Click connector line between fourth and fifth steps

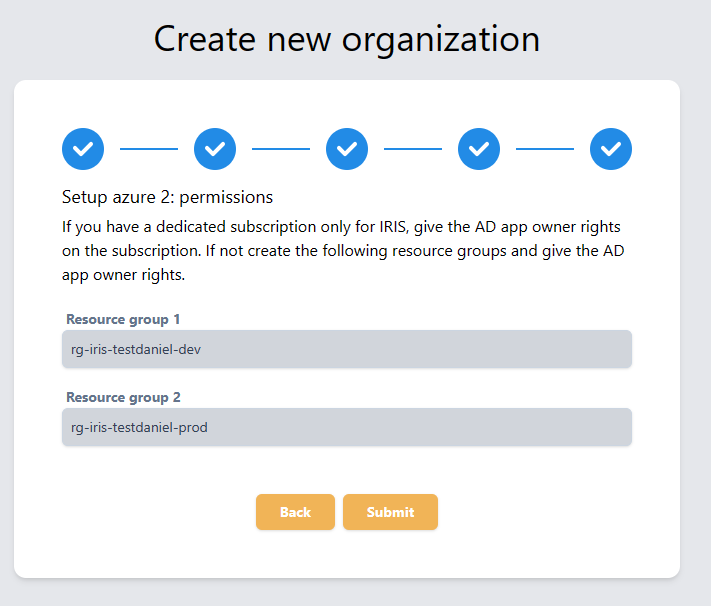[x=545, y=149]
